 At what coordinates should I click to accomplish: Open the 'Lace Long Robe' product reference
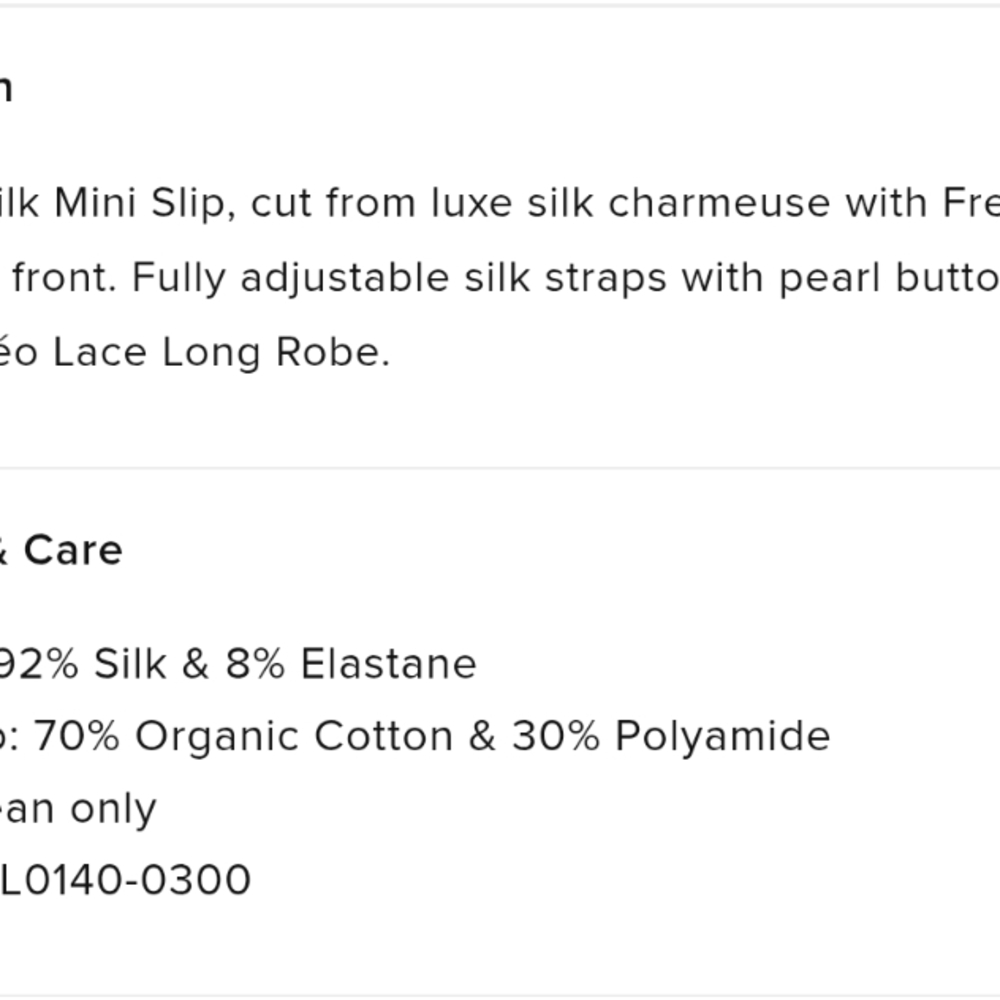[221, 352]
